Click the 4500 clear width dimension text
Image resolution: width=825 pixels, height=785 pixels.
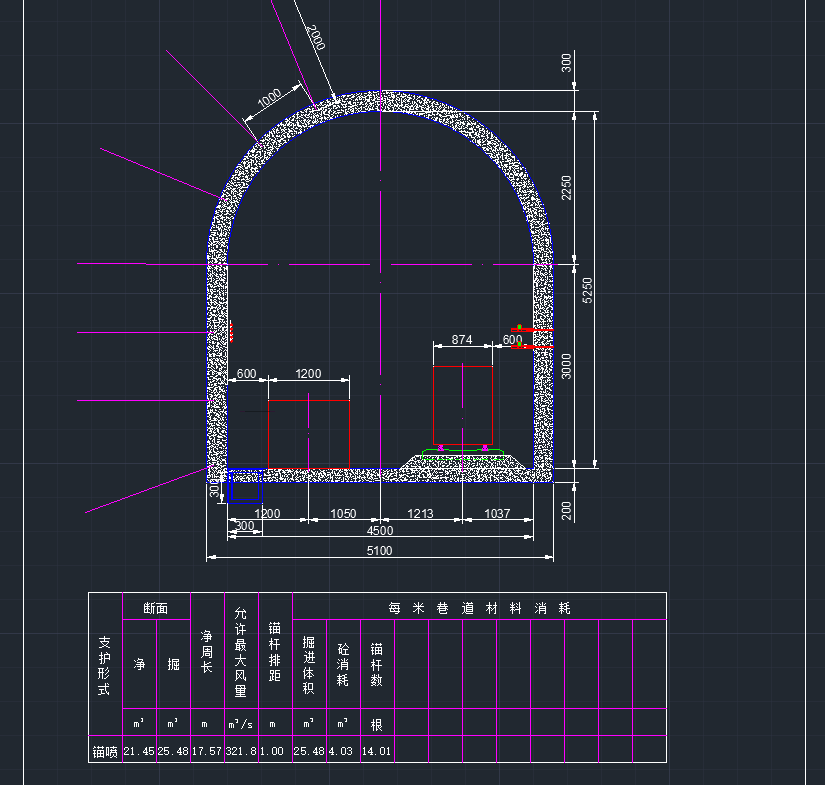[380, 531]
